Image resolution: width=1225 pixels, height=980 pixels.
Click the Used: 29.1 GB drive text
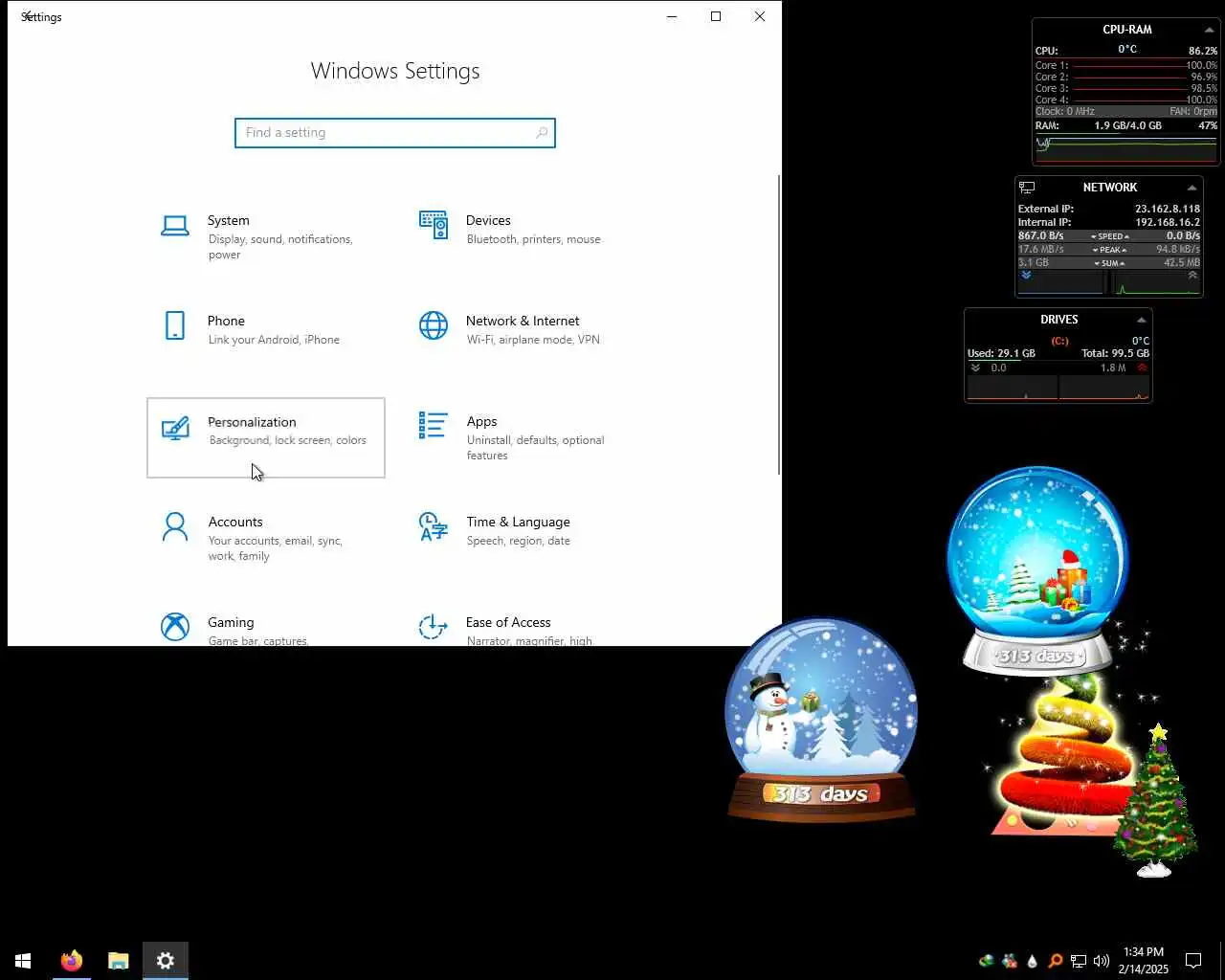coord(1001,353)
